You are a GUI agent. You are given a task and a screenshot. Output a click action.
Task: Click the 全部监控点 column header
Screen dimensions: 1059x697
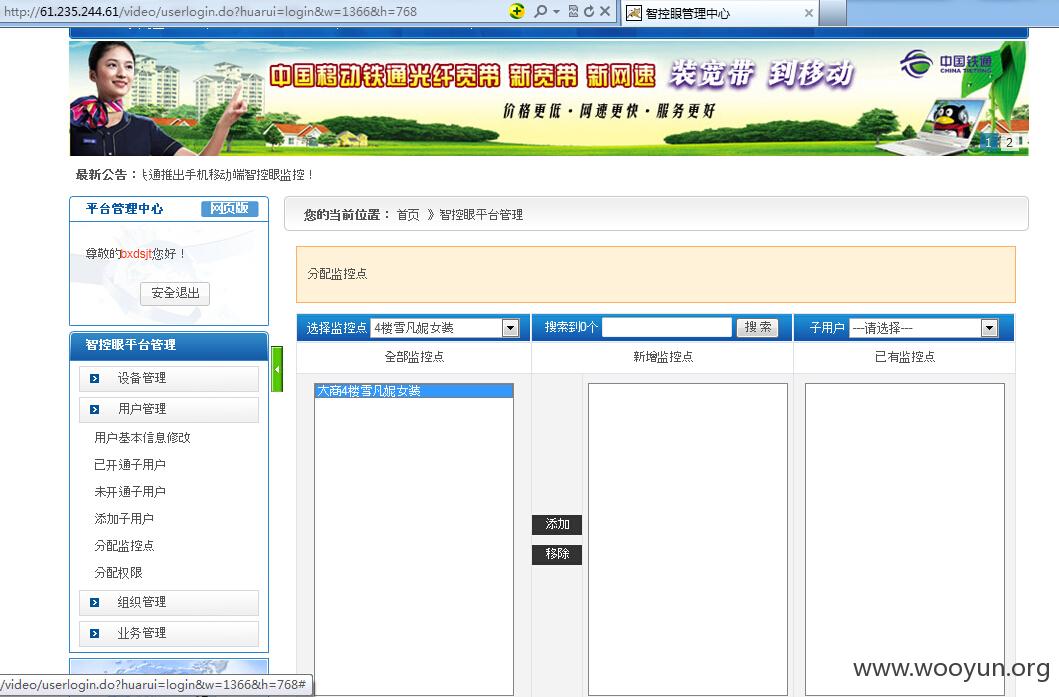(x=414, y=357)
